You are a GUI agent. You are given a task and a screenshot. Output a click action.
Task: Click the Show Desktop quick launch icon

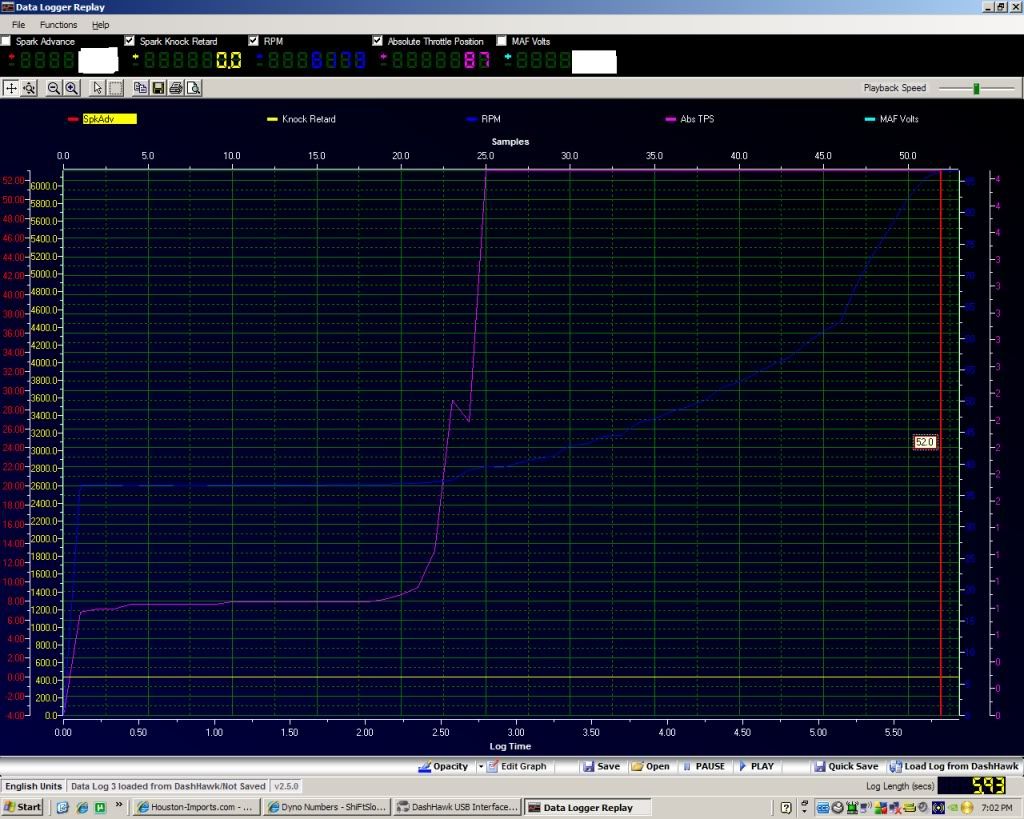coord(63,808)
